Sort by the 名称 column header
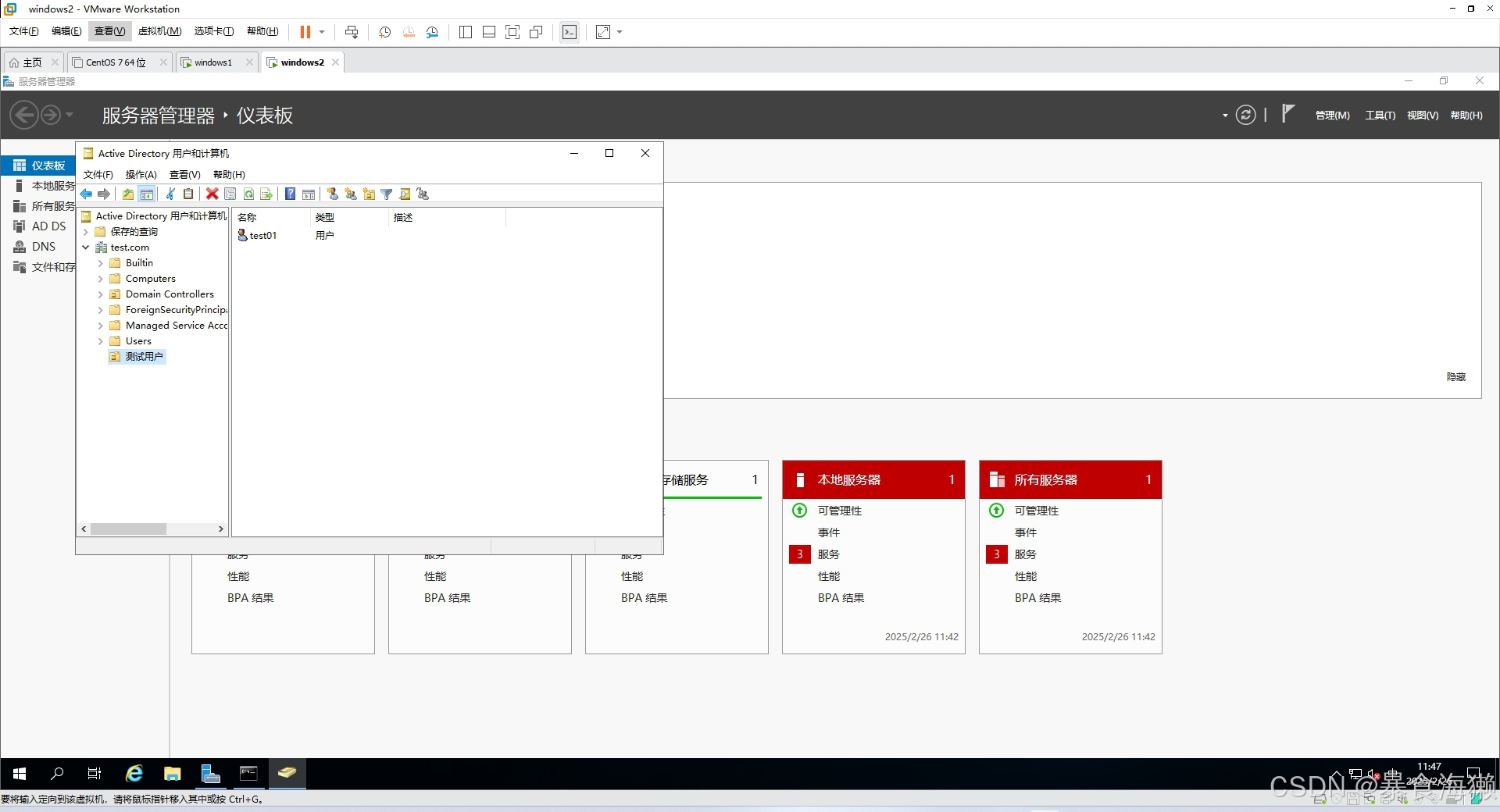This screenshot has height=812, width=1500. click(x=270, y=217)
